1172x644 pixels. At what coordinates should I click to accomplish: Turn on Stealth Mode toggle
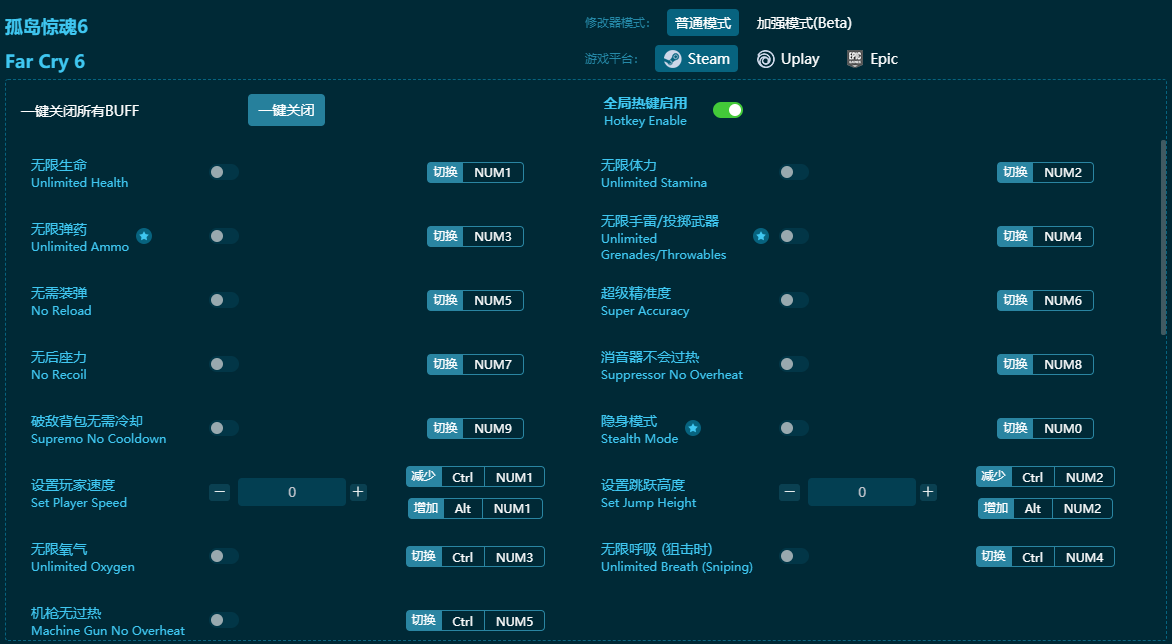(x=794, y=428)
